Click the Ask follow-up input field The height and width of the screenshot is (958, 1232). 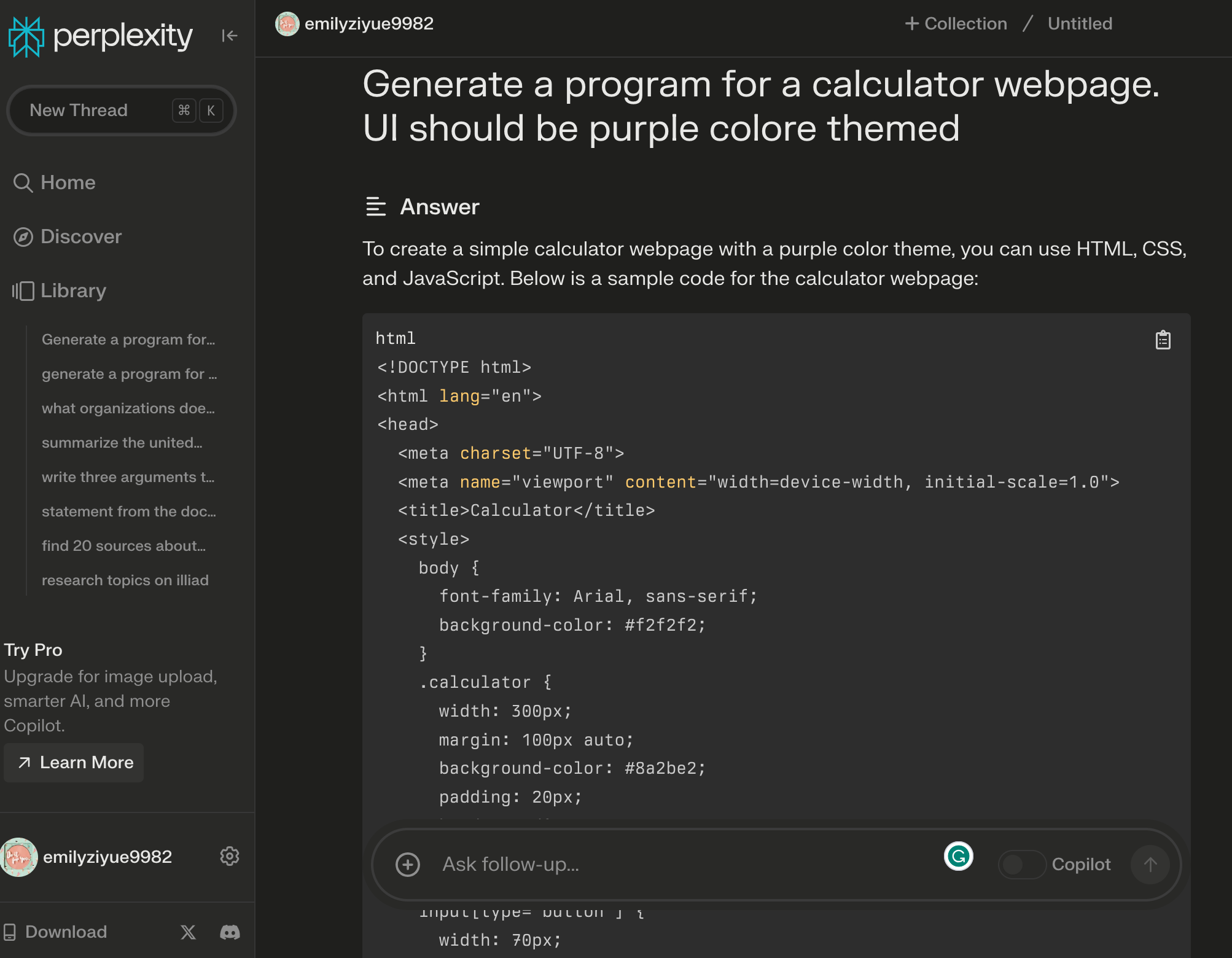[676, 864]
